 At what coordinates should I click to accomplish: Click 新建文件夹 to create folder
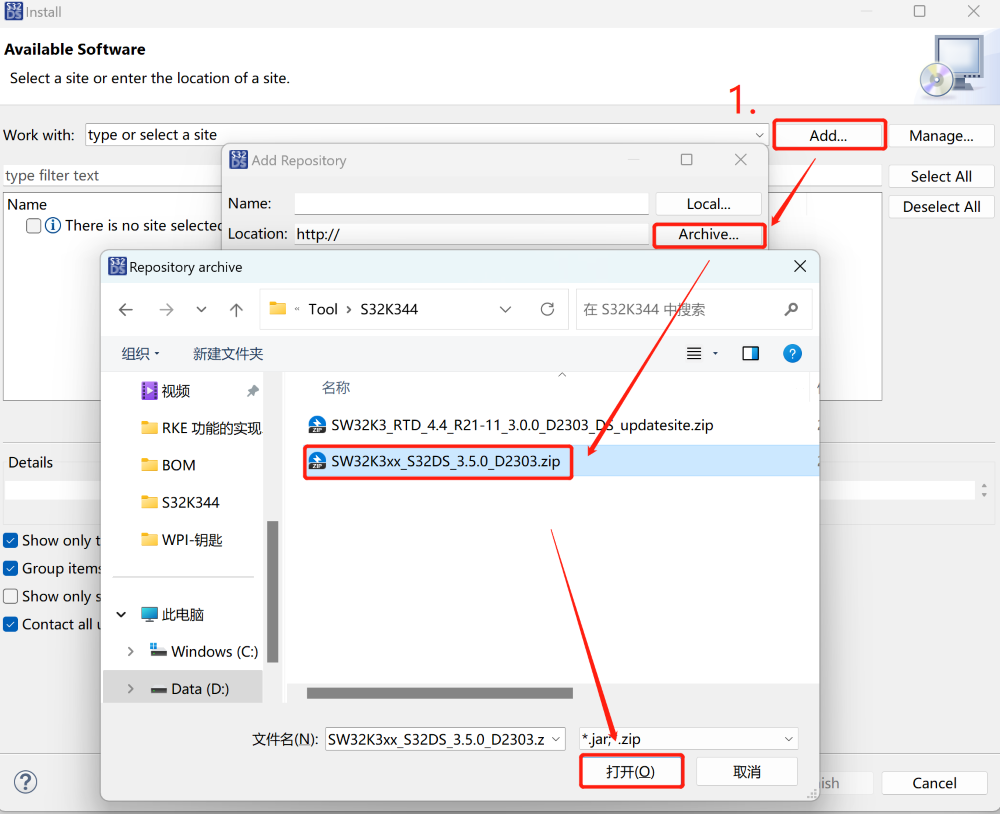228,354
